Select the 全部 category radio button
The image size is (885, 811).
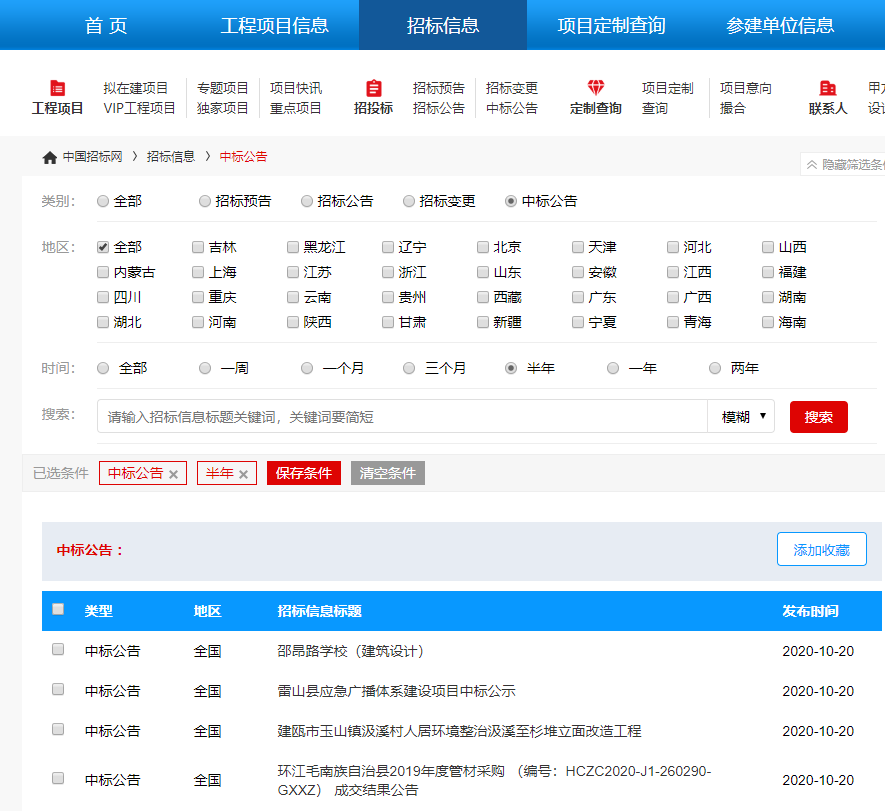[103, 201]
